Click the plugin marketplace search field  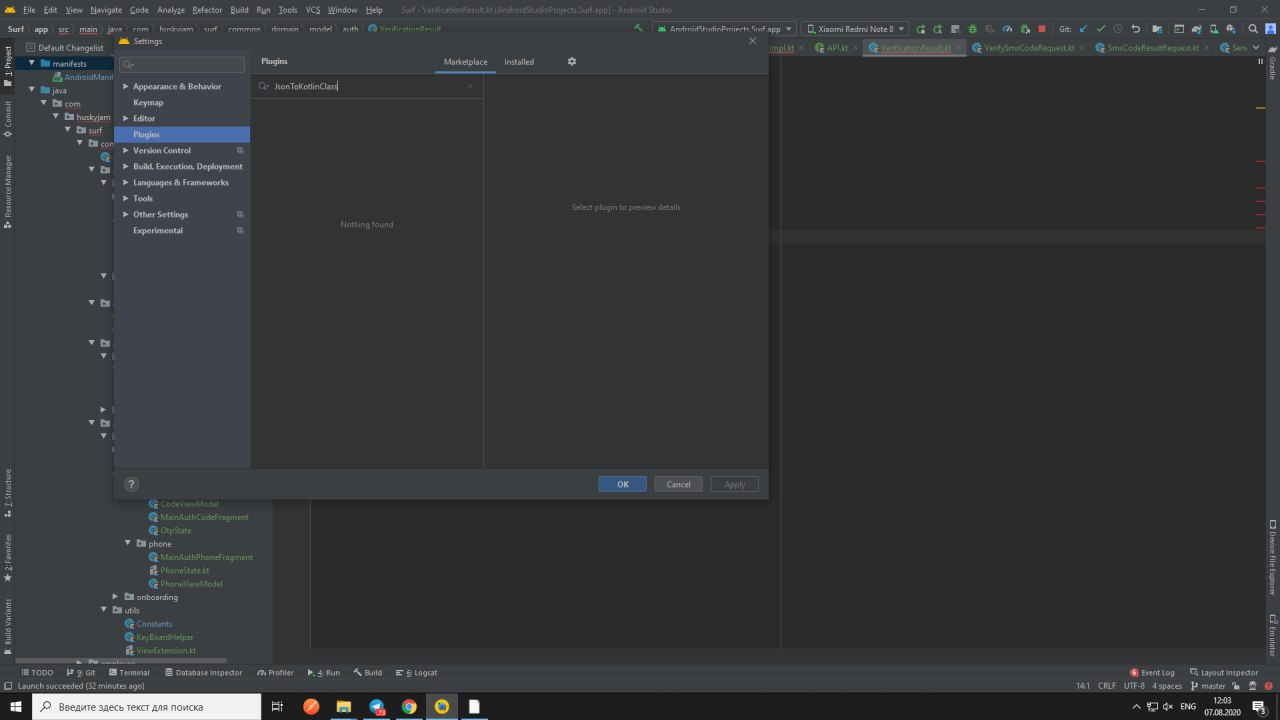click(x=365, y=86)
